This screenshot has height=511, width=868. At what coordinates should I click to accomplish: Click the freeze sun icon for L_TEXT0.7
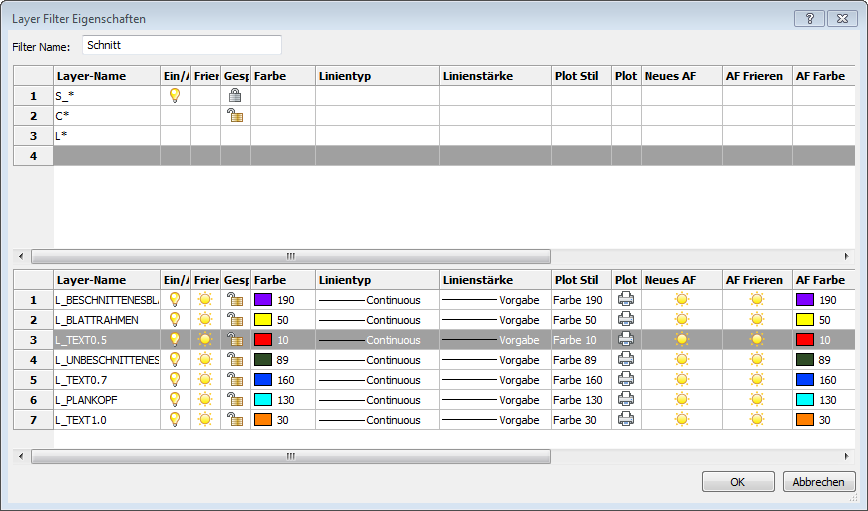(205, 380)
